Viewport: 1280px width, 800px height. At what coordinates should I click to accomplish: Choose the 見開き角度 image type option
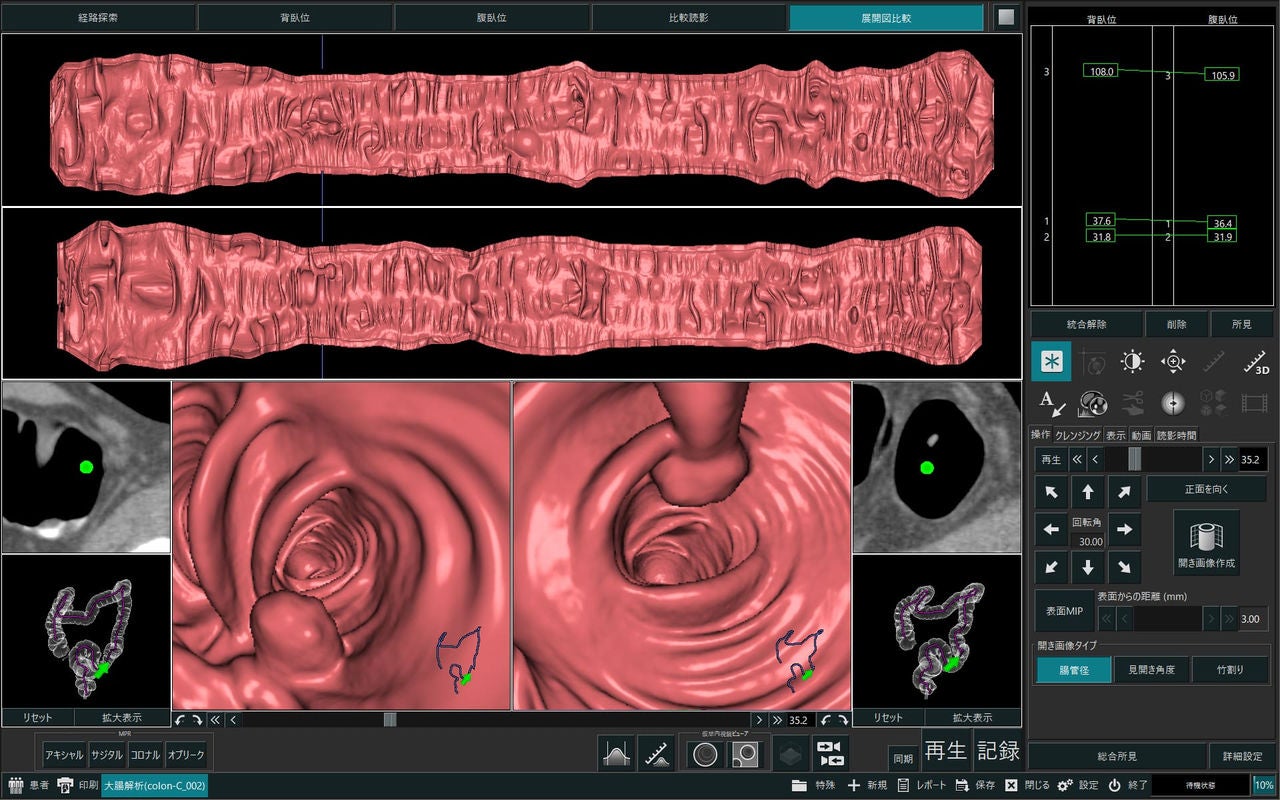(1151, 670)
